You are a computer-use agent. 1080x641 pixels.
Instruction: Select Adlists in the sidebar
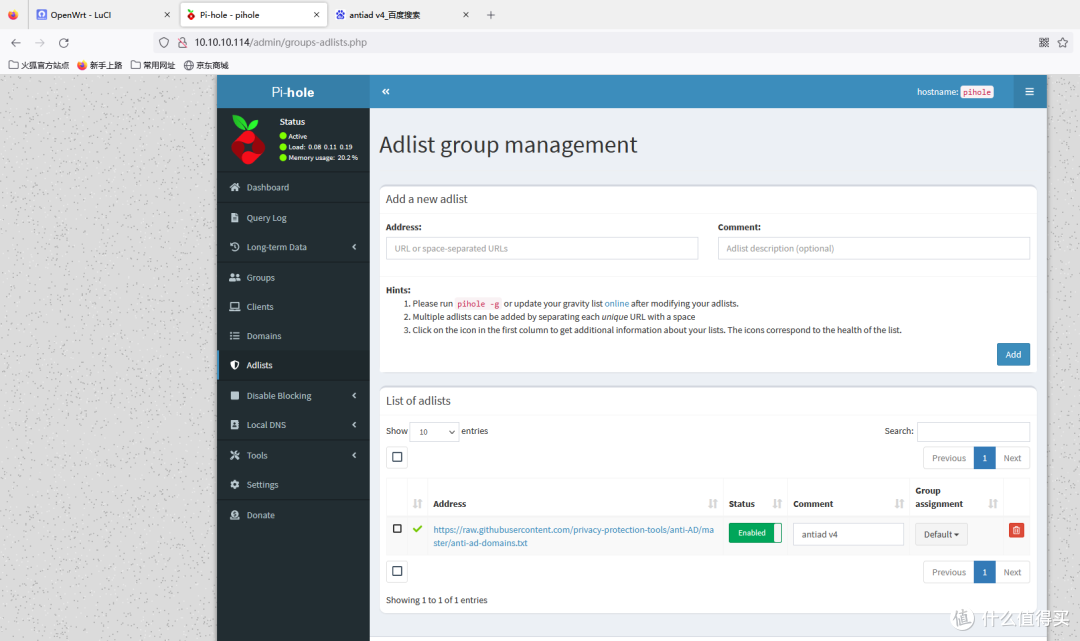tap(293, 365)
